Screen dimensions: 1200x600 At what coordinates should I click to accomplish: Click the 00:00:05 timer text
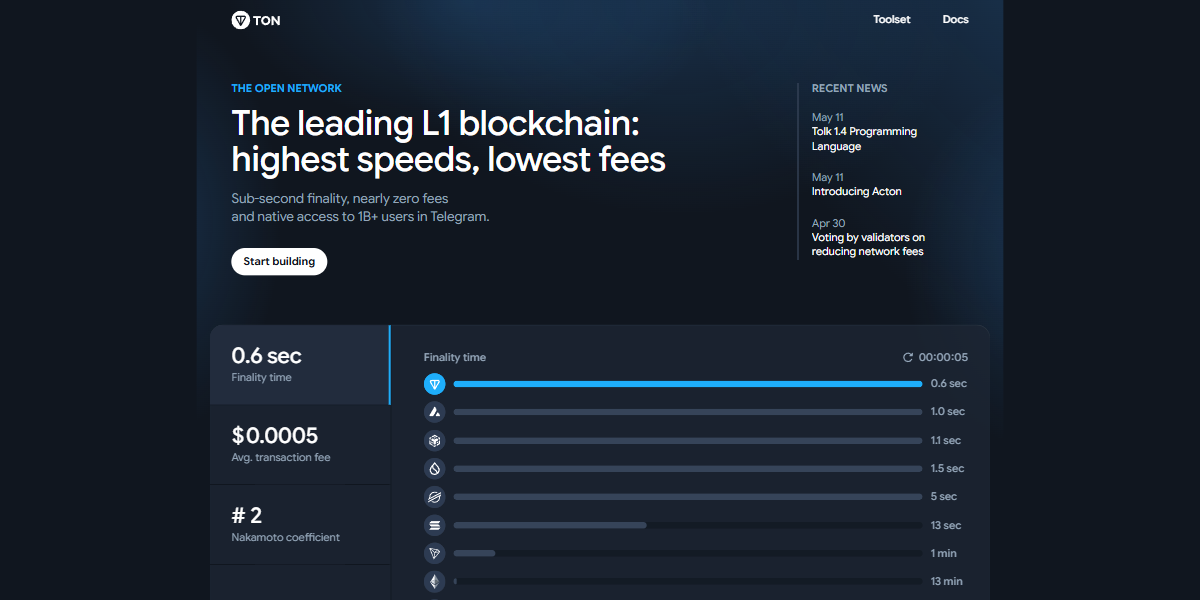(x=943, y=357)
